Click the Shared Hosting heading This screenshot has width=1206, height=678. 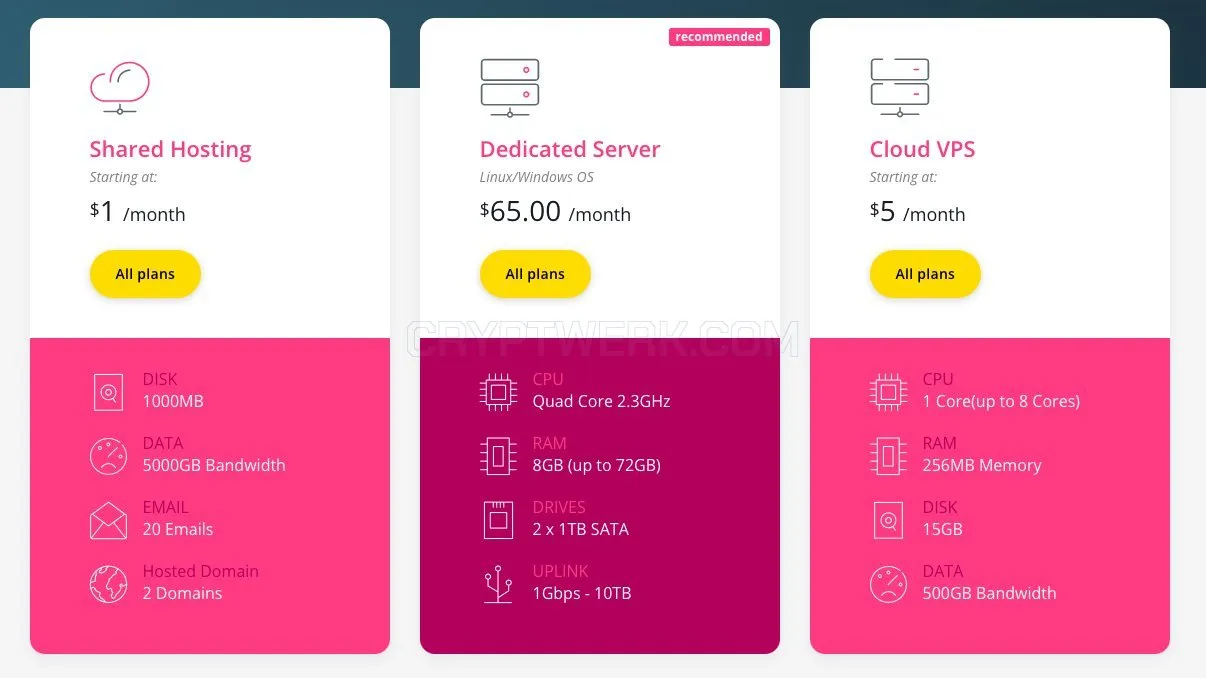(x=170, y=150)
